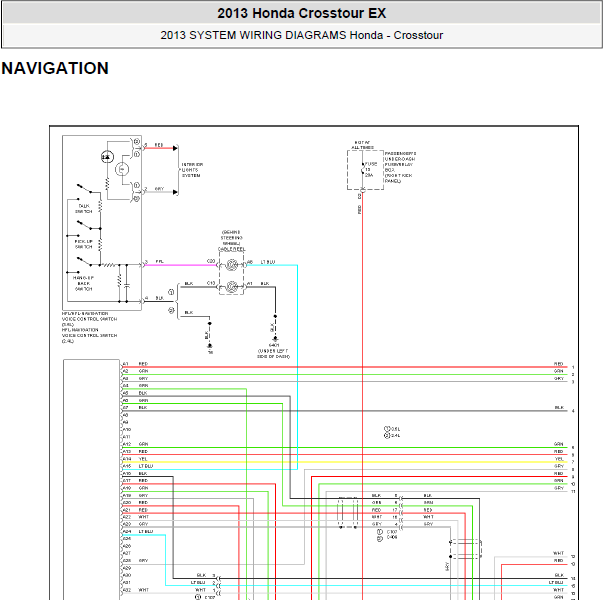Image resolution: width=604 pixels, height=600 pixels.
Task: Click the 'BLK' label at right-edge terminal 4
Action: pos(559,407)
